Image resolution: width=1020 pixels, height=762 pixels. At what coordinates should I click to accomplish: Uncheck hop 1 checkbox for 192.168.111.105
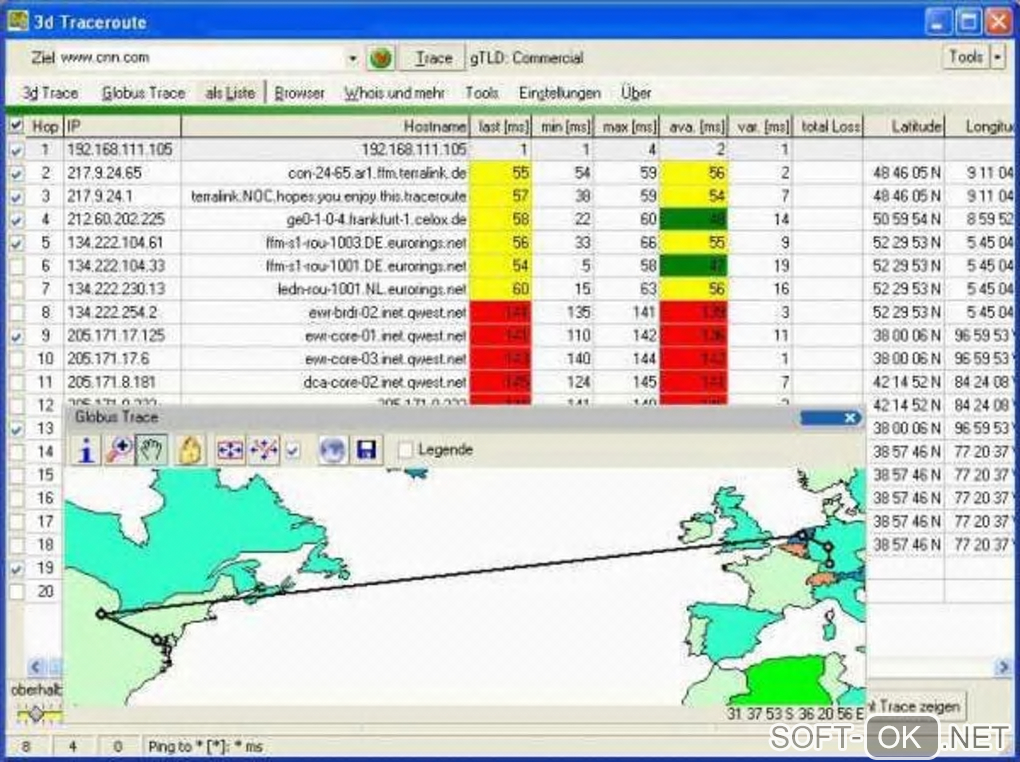point(17,150)
